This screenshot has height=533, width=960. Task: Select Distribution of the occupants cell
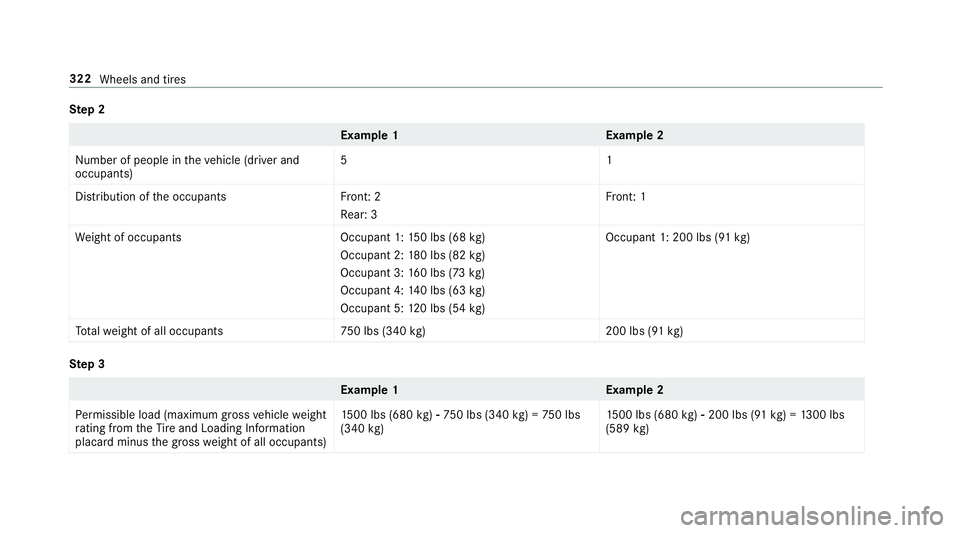point(151,197)
